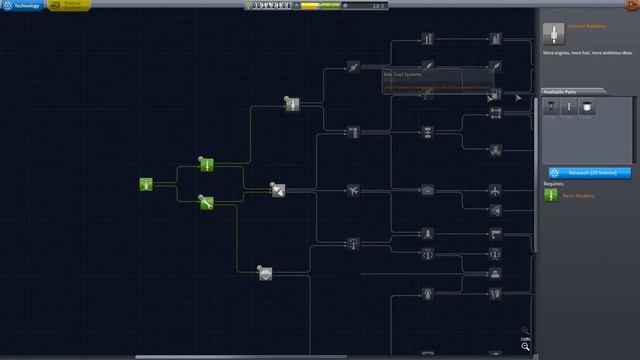The image size is (640, 360).
Task: Select the Advanced Construction strut node
Action: coord(427,132)
